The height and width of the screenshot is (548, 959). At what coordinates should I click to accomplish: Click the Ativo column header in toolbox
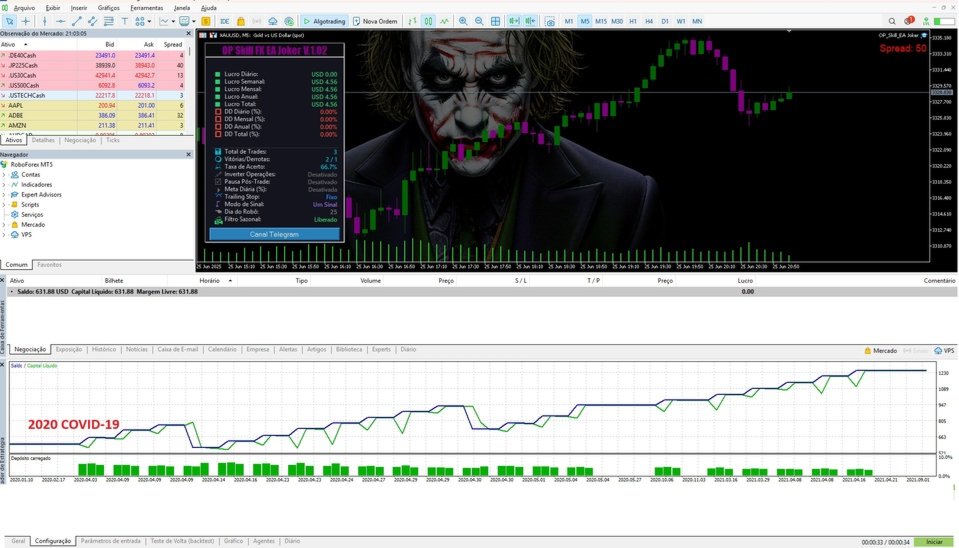17,281
